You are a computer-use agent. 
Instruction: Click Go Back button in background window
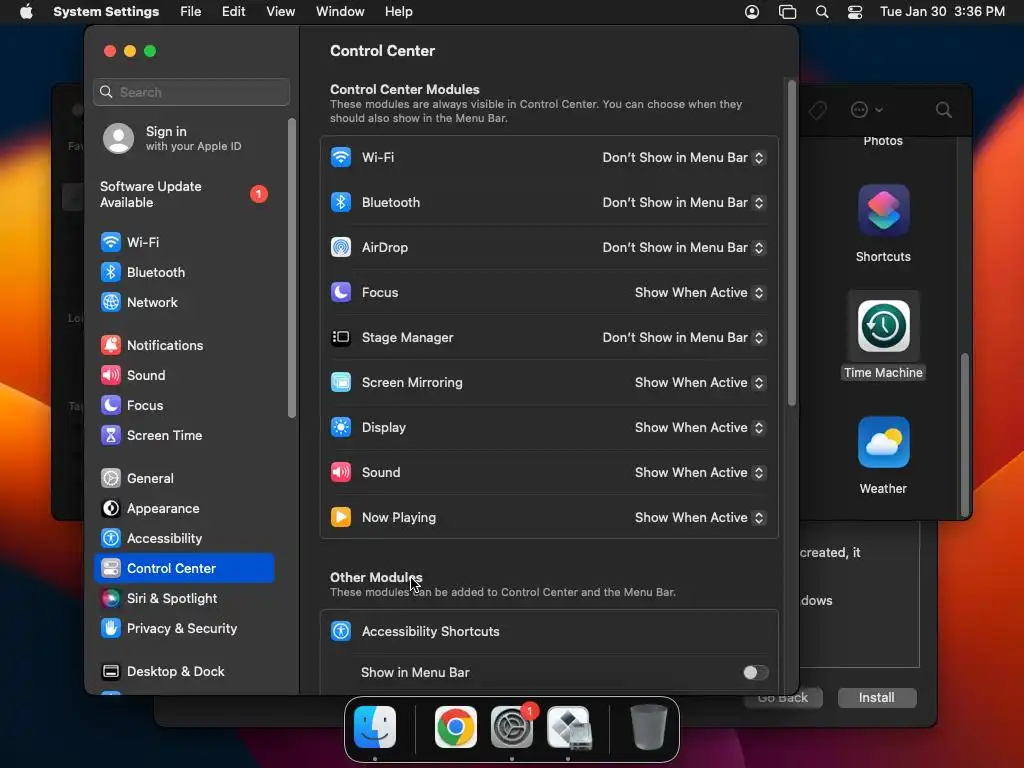pos(783,697)
